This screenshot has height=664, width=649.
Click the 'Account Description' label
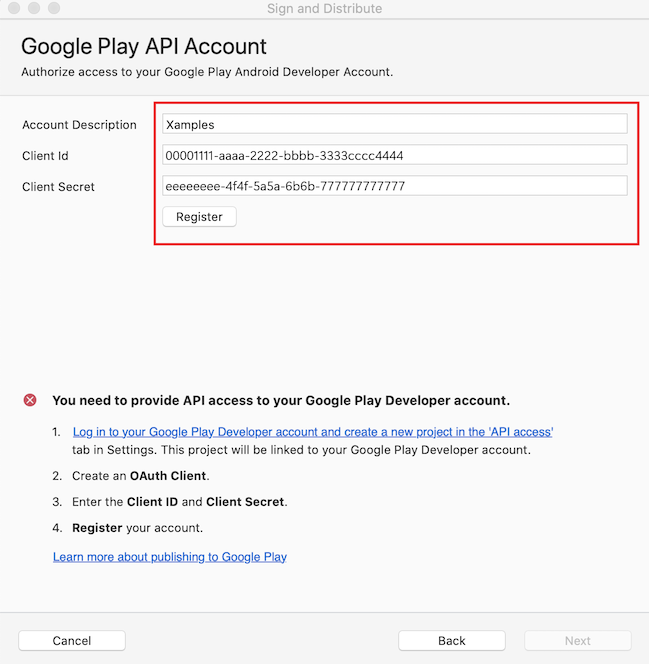79,125
